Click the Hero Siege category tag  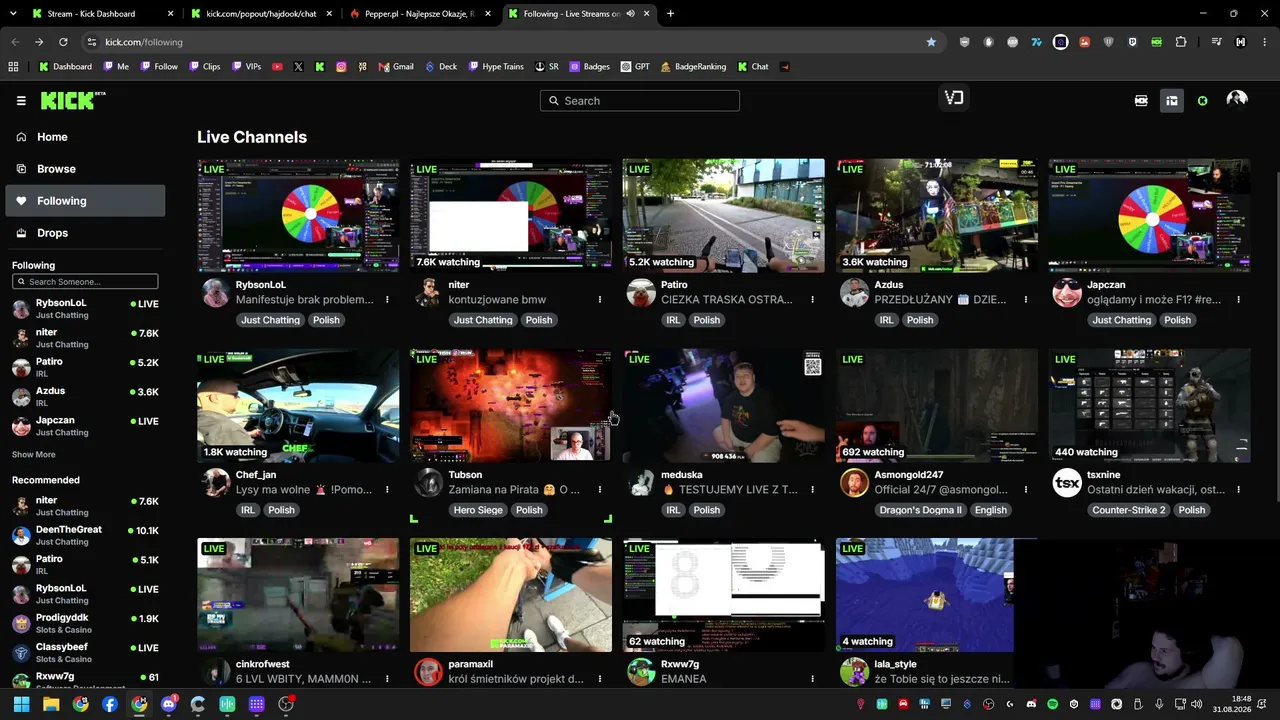[478, 510]
